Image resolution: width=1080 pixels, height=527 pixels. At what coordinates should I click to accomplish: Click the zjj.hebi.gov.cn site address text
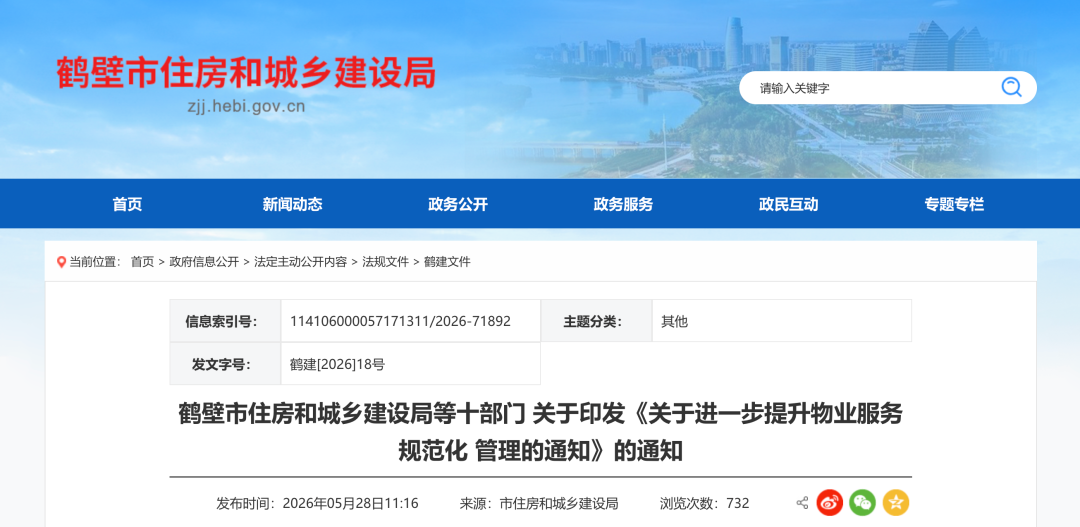point(246,107)
